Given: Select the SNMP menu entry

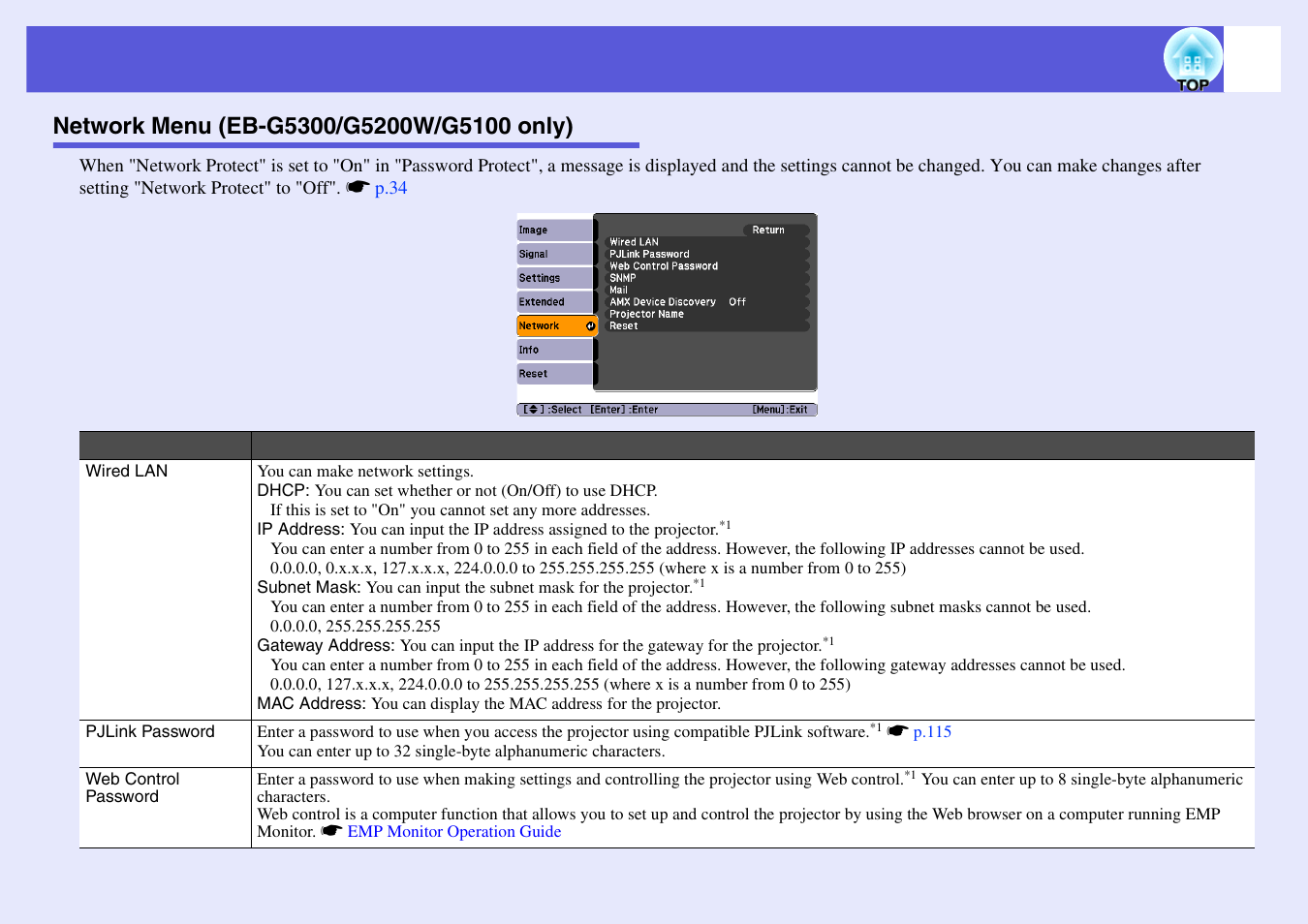Looking at the screenshot, I should (x=706, y=278).
